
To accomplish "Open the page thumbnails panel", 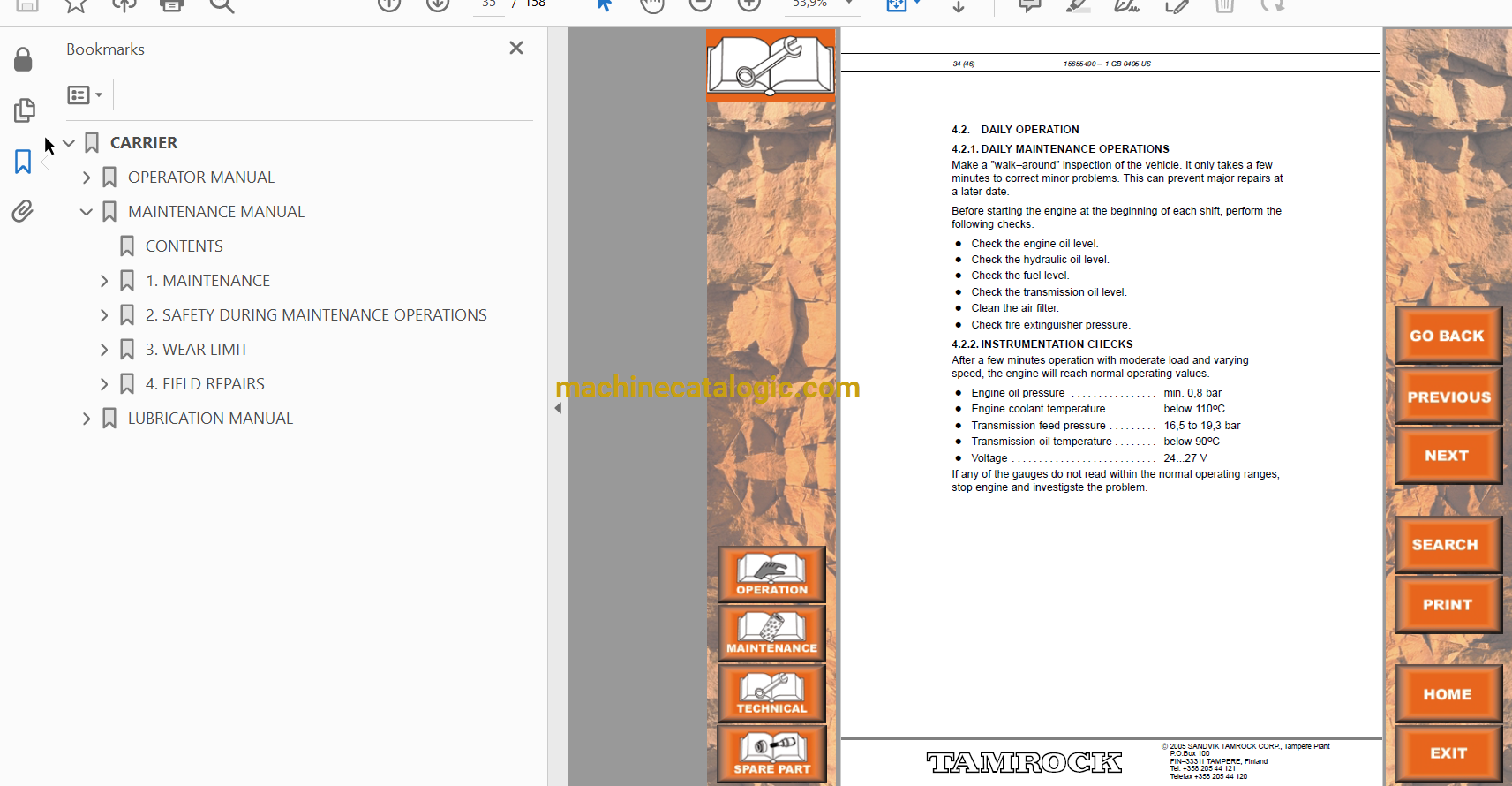I will click(x=24, y=110).
